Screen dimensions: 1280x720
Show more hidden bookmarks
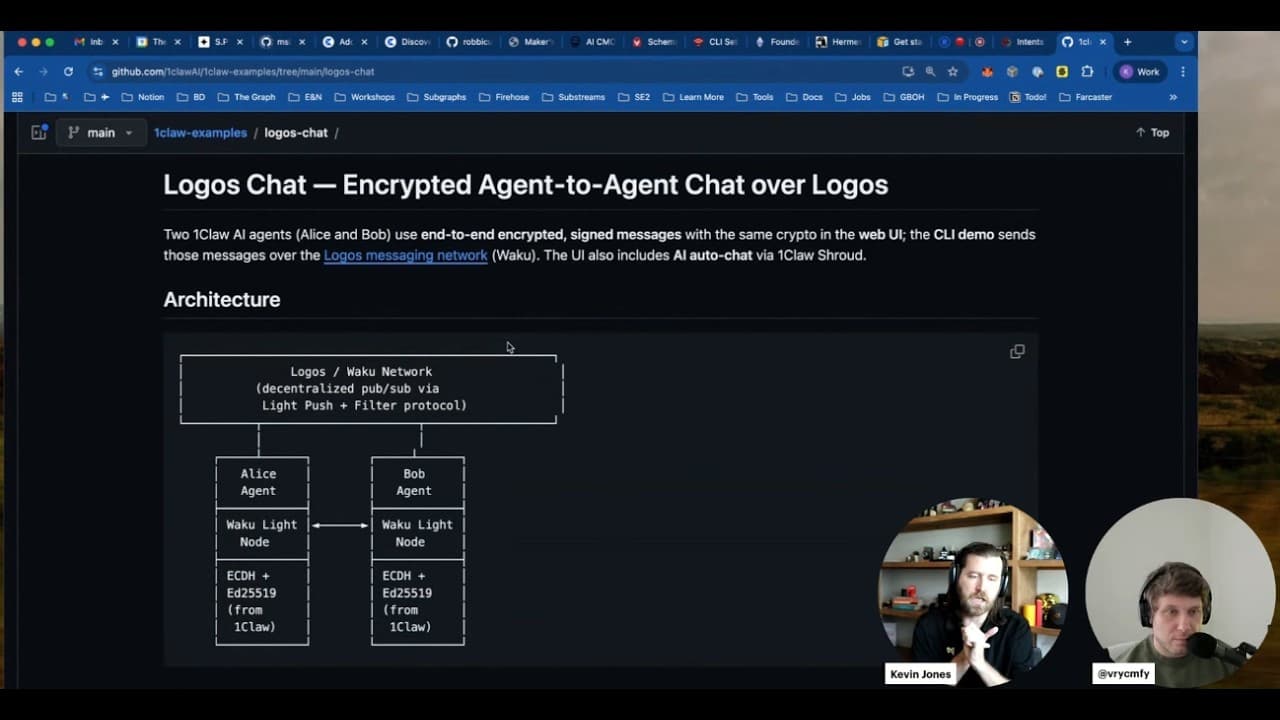pos(1173,97)
